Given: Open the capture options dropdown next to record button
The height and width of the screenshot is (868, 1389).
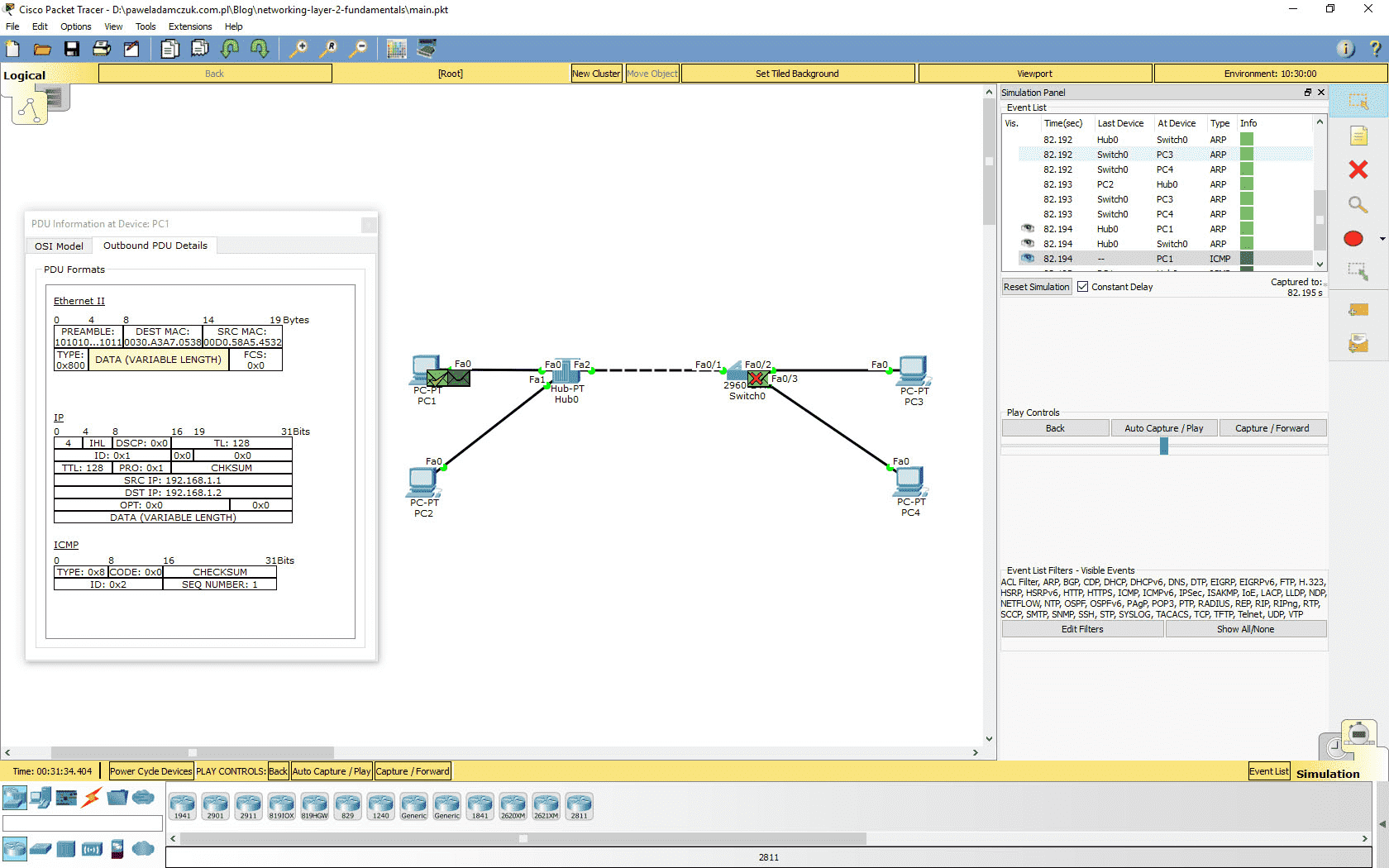Looking at the screenshot, I should coord(1381,239).
